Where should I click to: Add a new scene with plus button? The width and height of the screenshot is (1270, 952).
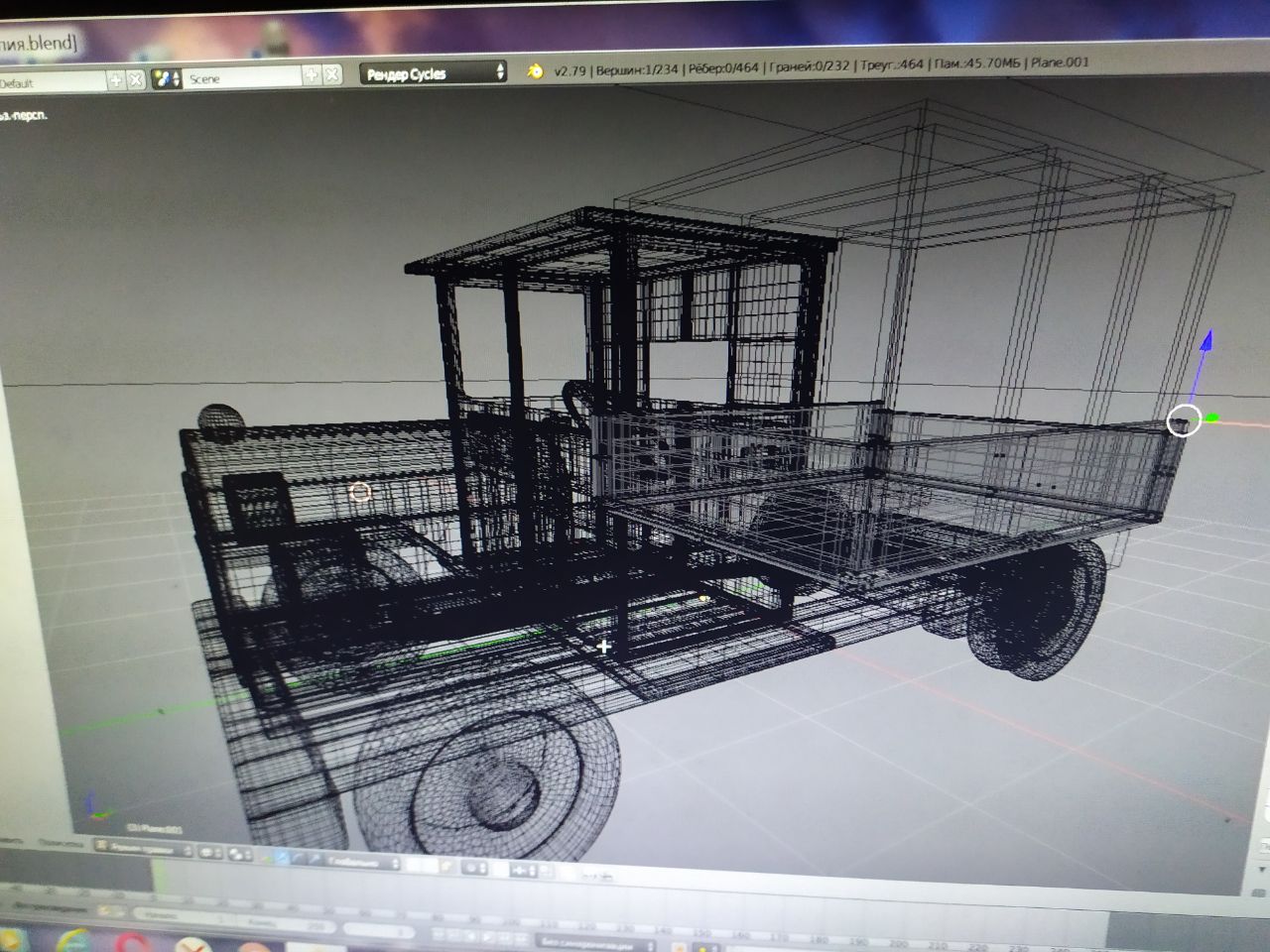point(312,74)
